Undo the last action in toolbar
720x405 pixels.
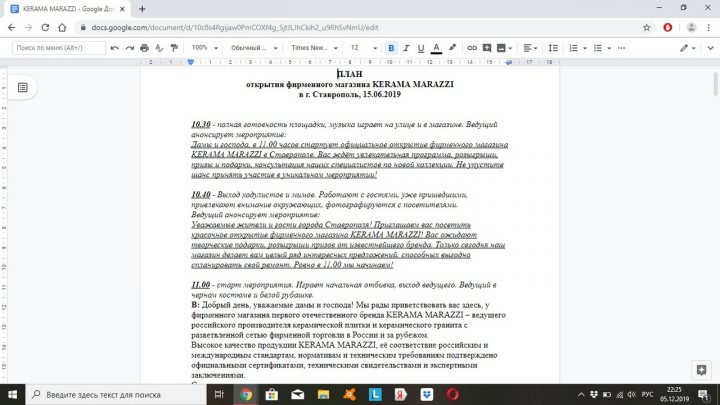point(115,48)
